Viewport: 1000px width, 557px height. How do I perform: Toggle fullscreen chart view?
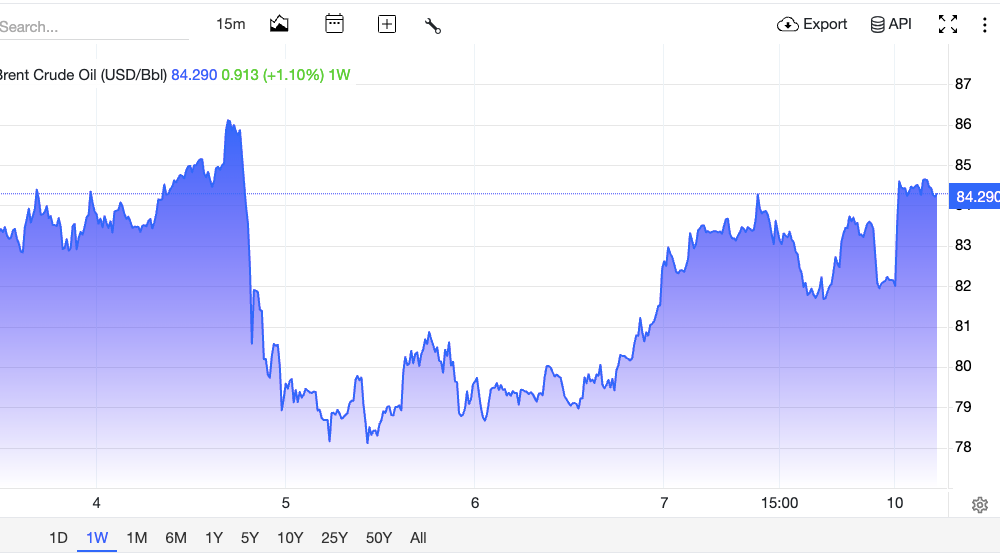(x=948, y=24)
